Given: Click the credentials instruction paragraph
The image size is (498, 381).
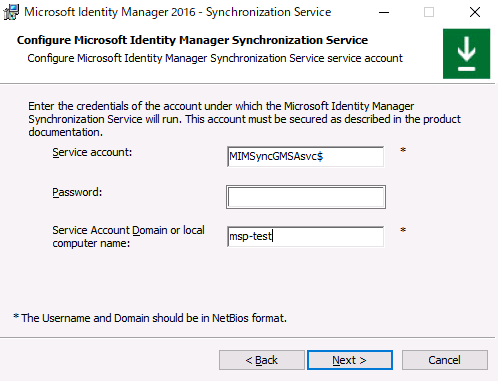Looking at the screenshot, I should [244, 119].
